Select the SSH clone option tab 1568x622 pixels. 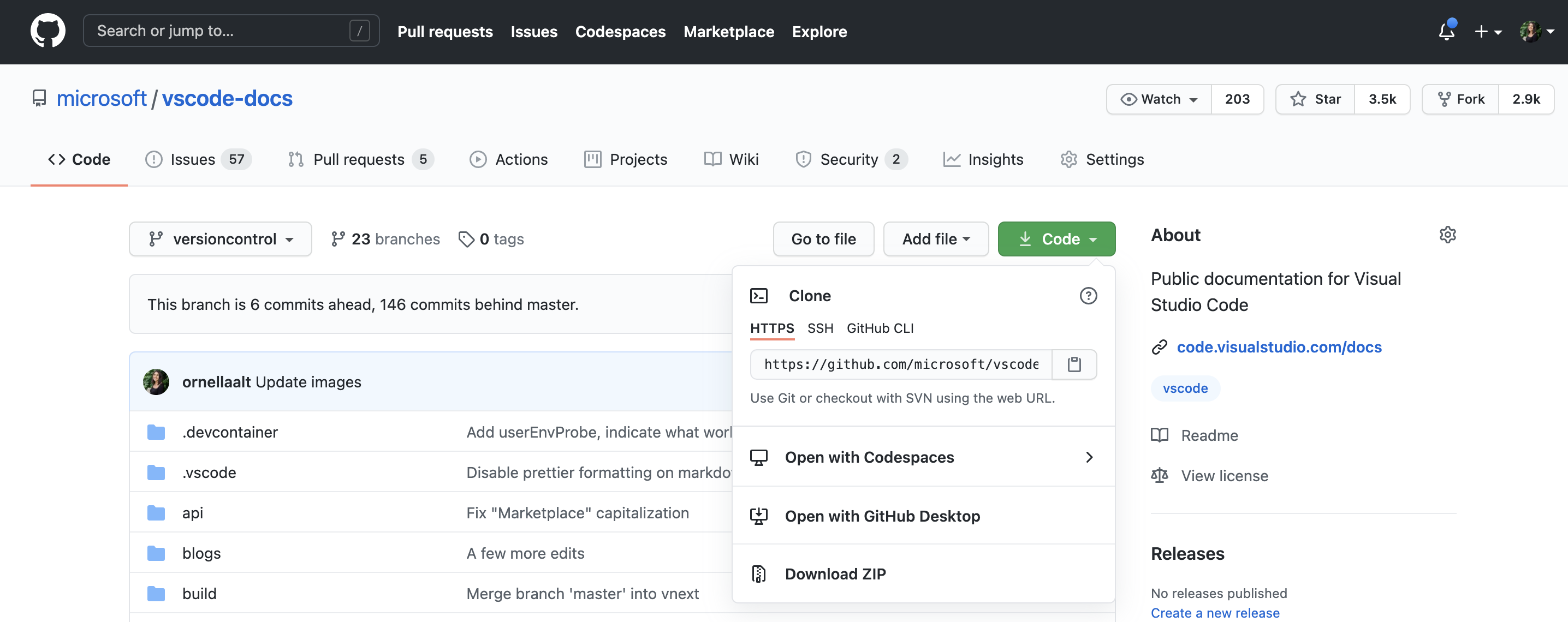[819, 328]
